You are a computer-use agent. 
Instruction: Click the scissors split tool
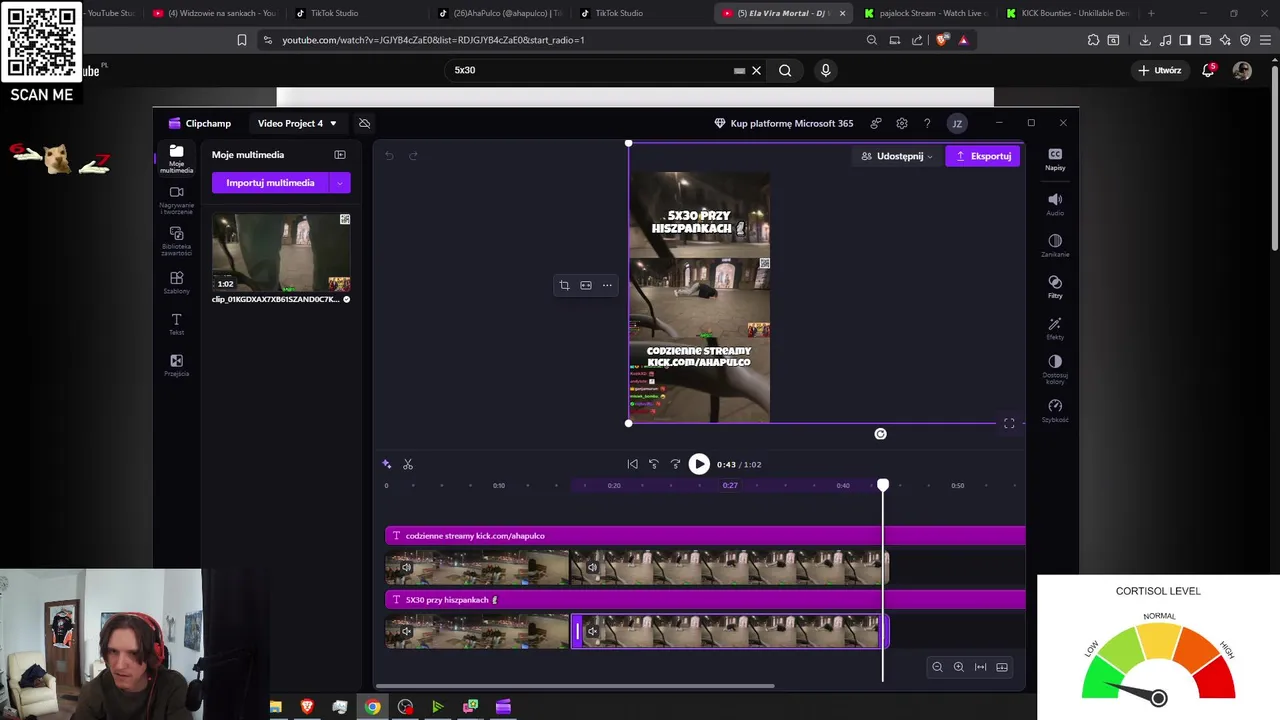coord(408,464)
